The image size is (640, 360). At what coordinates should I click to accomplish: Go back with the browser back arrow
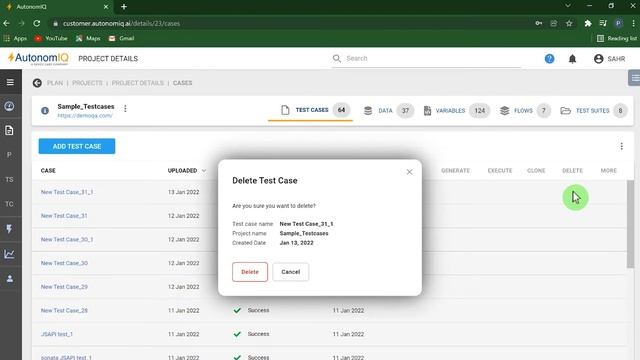pos(7,23)
